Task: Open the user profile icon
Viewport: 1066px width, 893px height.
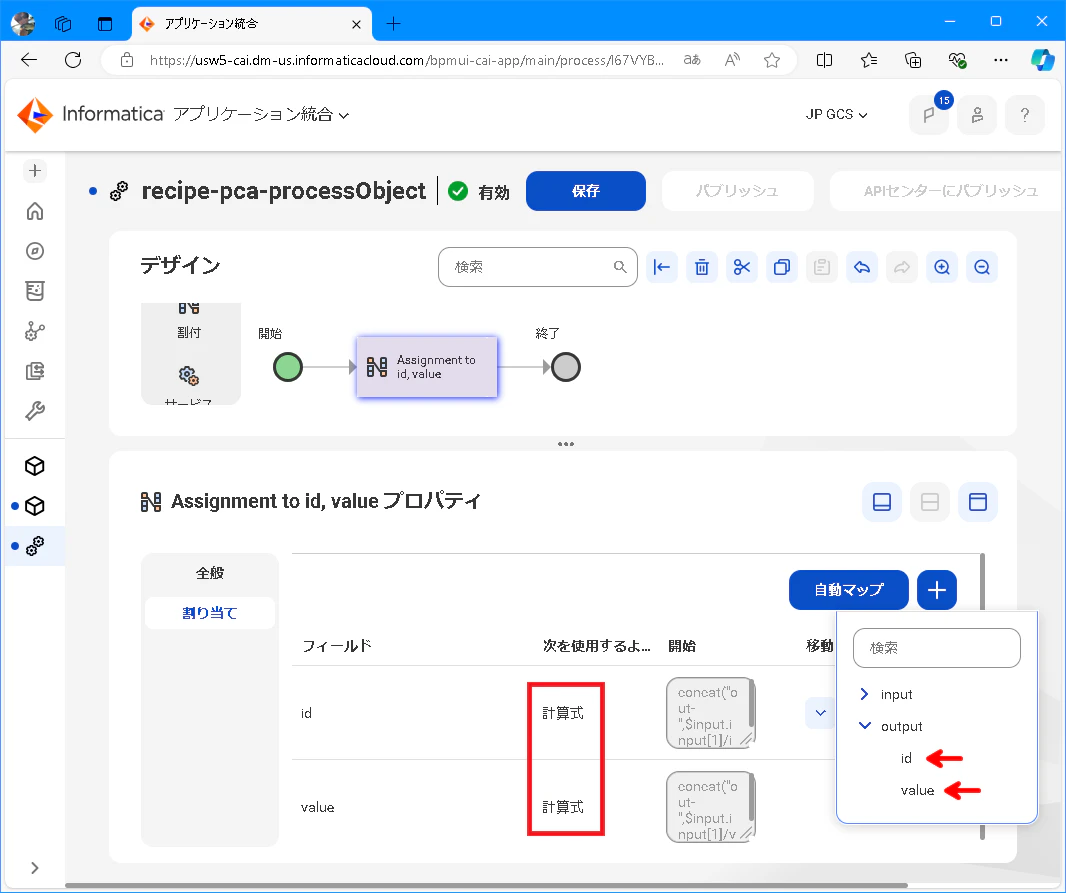Action: [977, 115]
